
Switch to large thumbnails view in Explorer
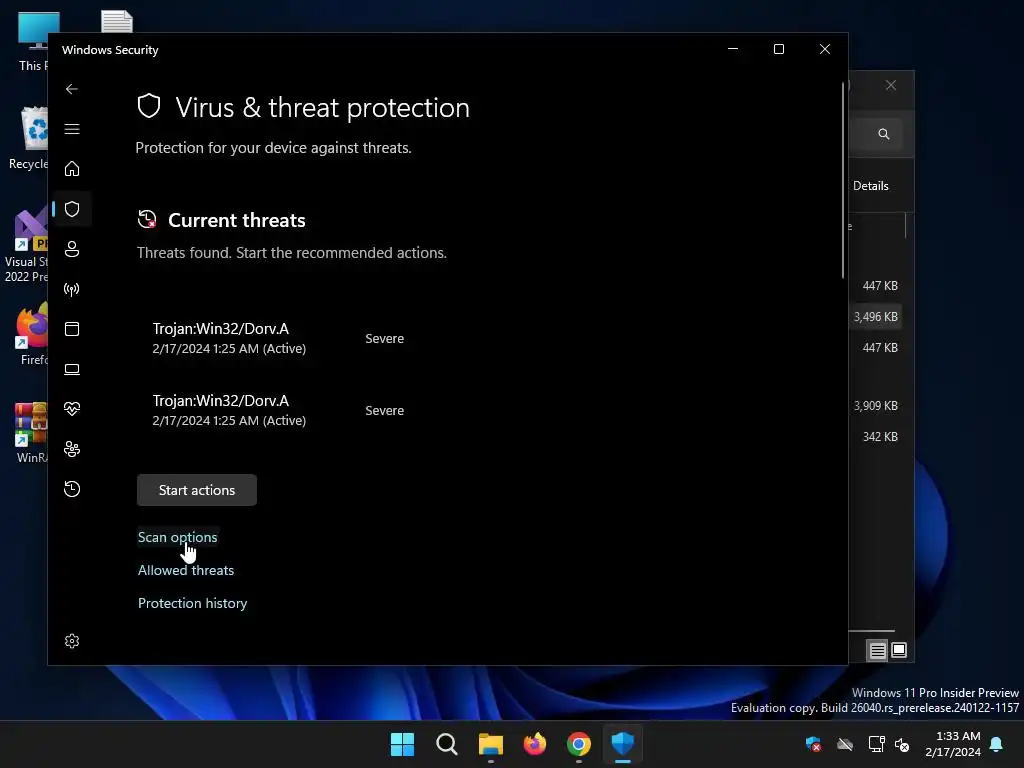point(899,650)
